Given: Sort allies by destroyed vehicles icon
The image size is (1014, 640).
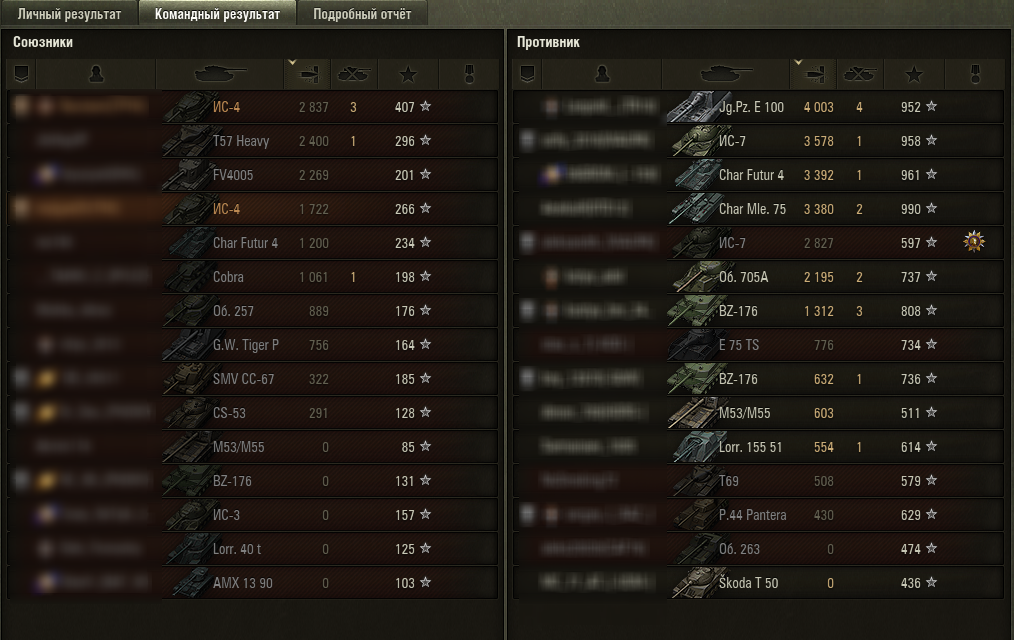Looking at the screenshot, I should coord(354,74).
